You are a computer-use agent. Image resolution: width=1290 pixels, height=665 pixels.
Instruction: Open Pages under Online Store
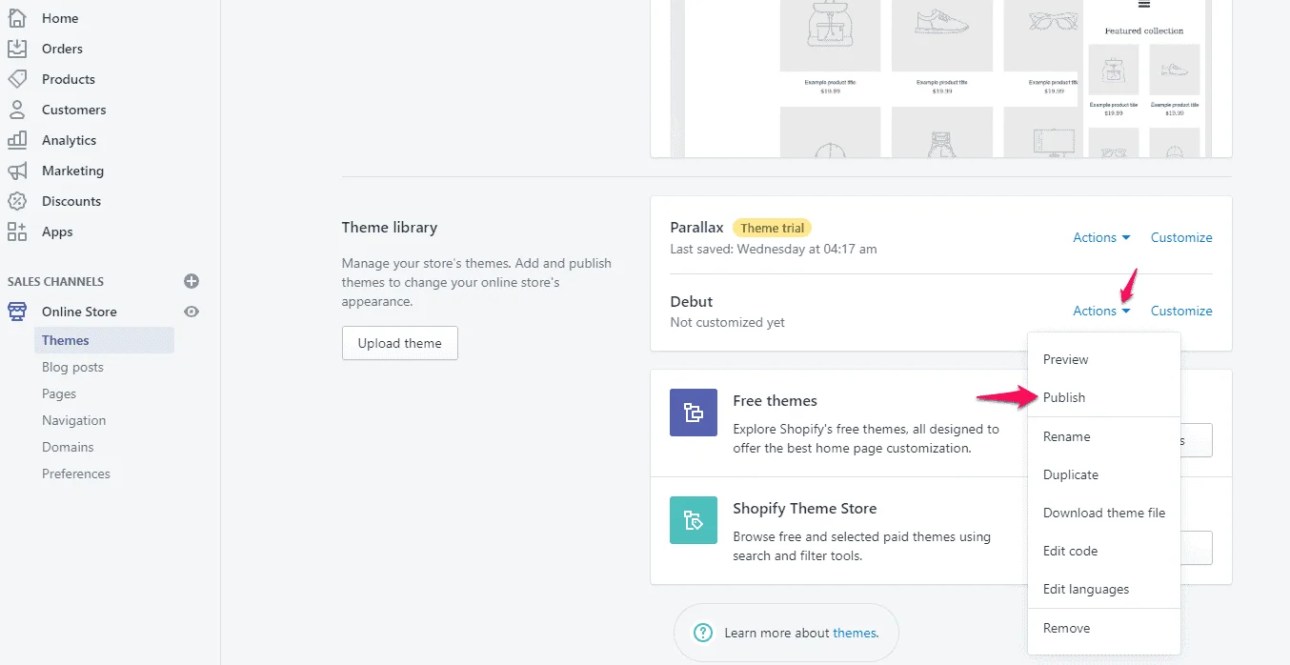[59, 394]
